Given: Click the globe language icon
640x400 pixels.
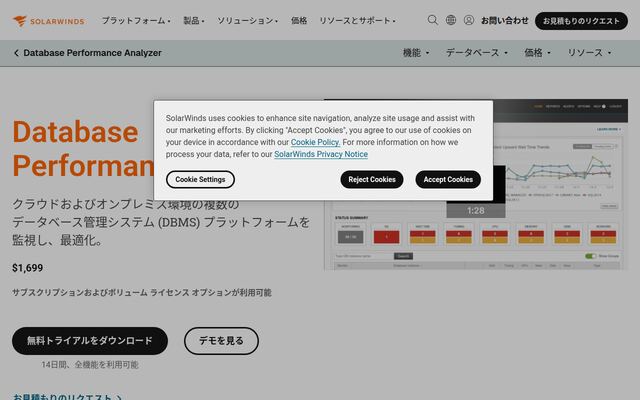Looking at the screenshot, I should pyautogui.click(x=451, y=20).
